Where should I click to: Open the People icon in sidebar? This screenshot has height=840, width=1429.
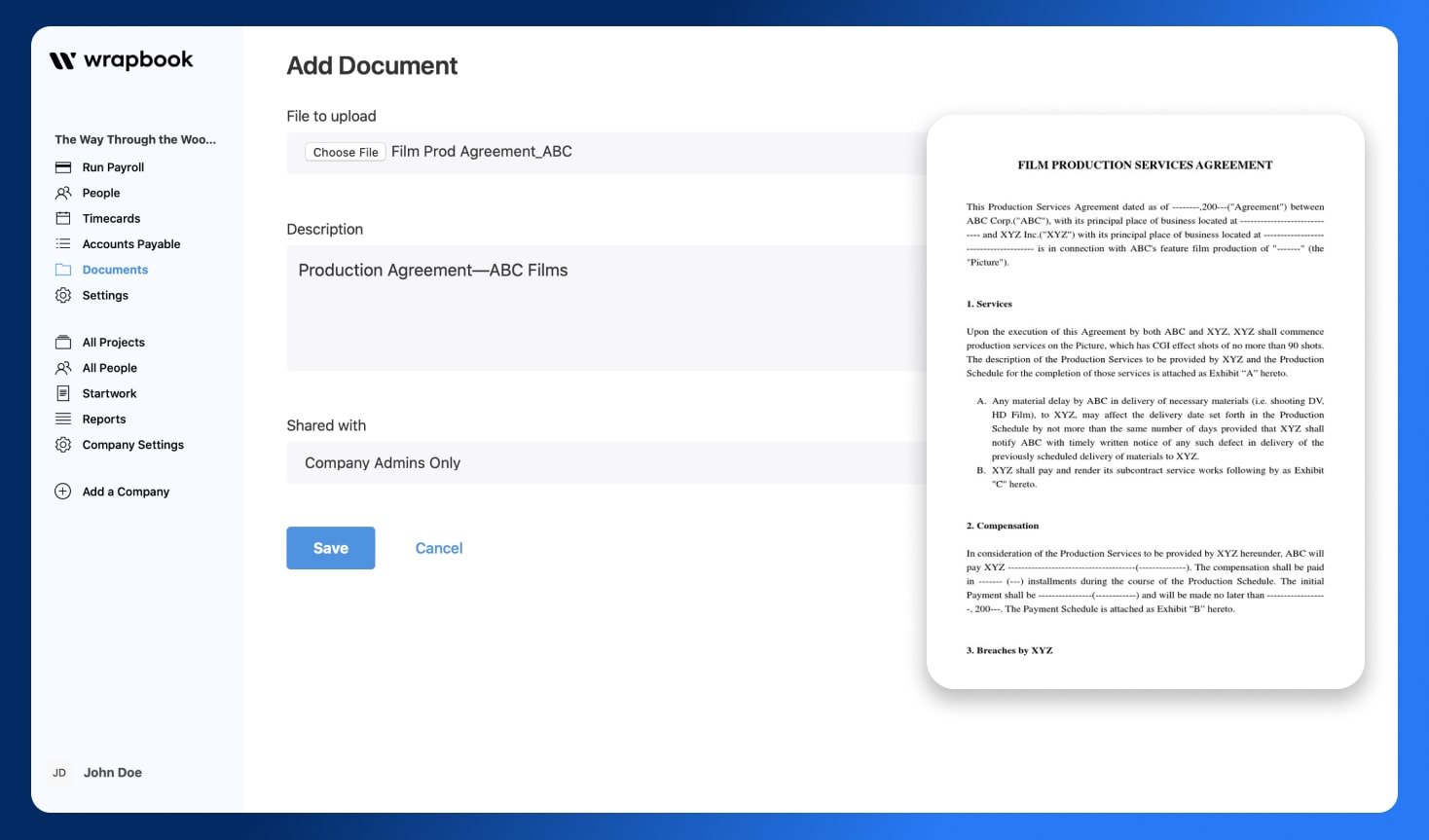point(63,192)
